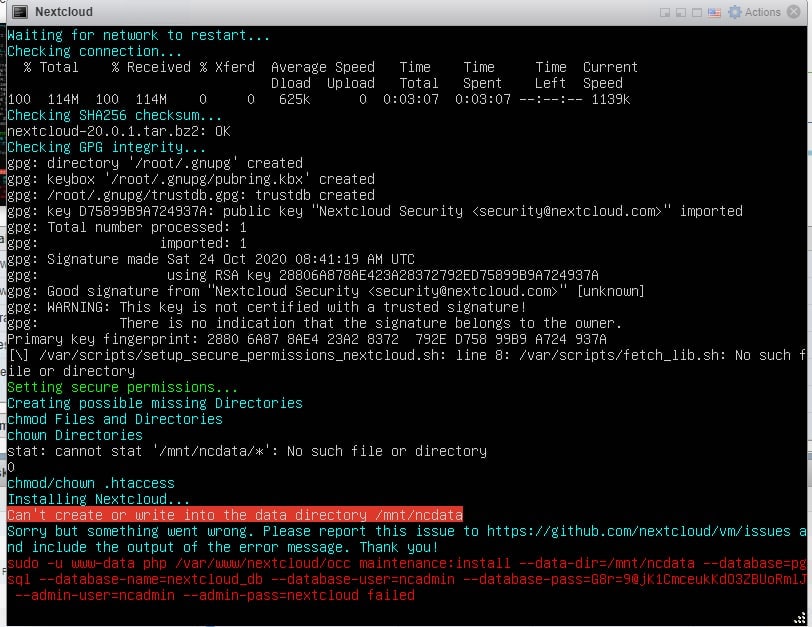Click the github.com/nextcloud/vm/issues URL text
Screen dimensions: 812x627
(x=639, y=531)
